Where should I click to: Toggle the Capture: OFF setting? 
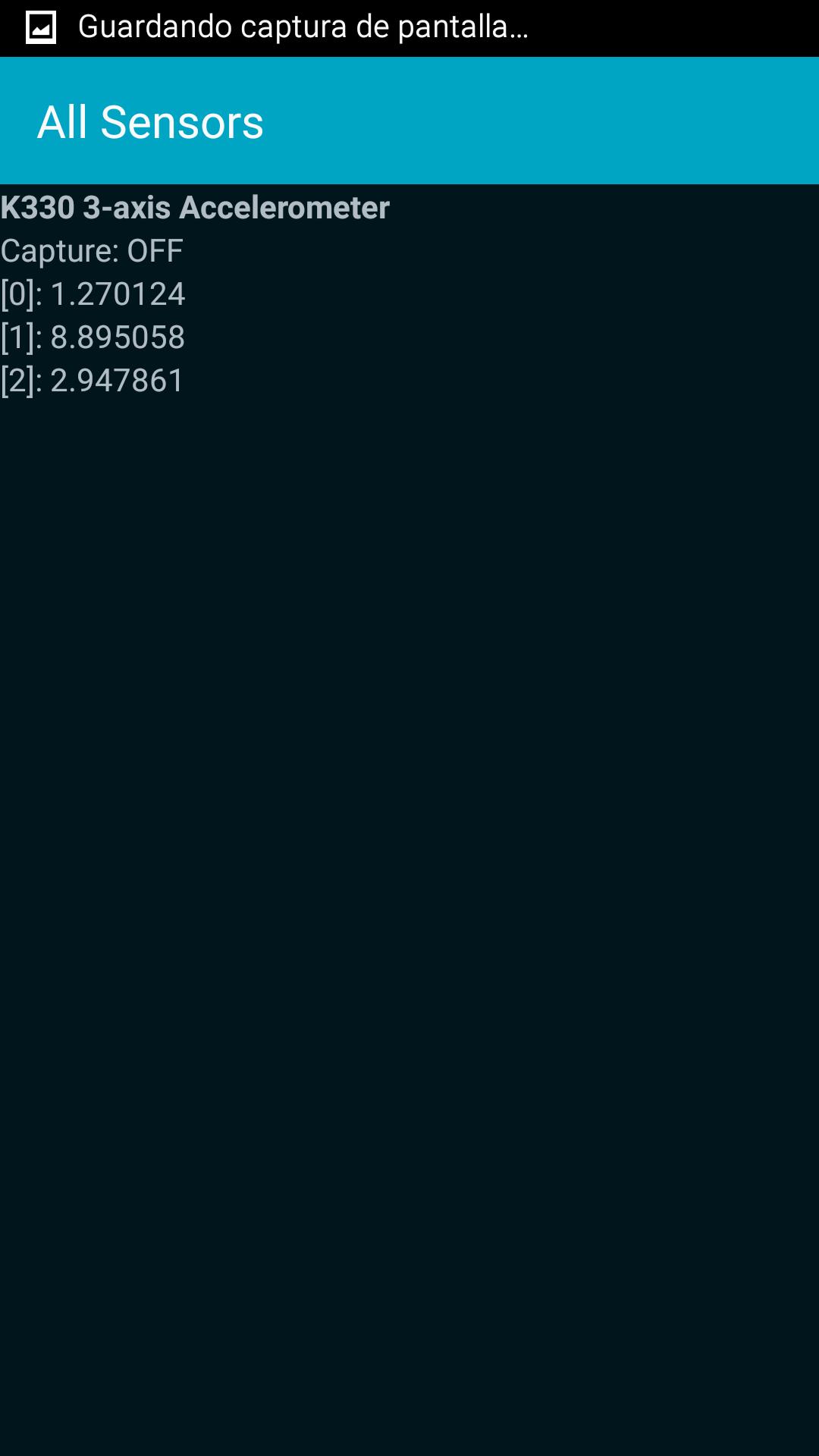92,251
